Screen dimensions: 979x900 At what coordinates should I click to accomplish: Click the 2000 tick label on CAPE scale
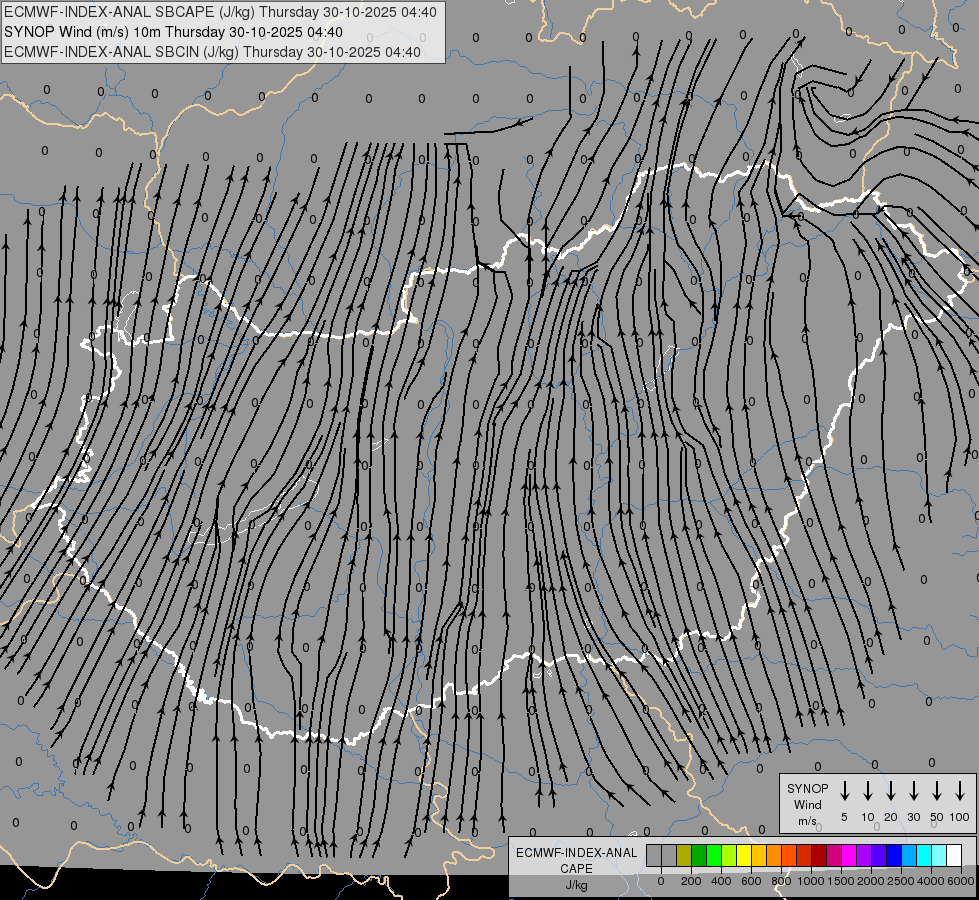870,881
